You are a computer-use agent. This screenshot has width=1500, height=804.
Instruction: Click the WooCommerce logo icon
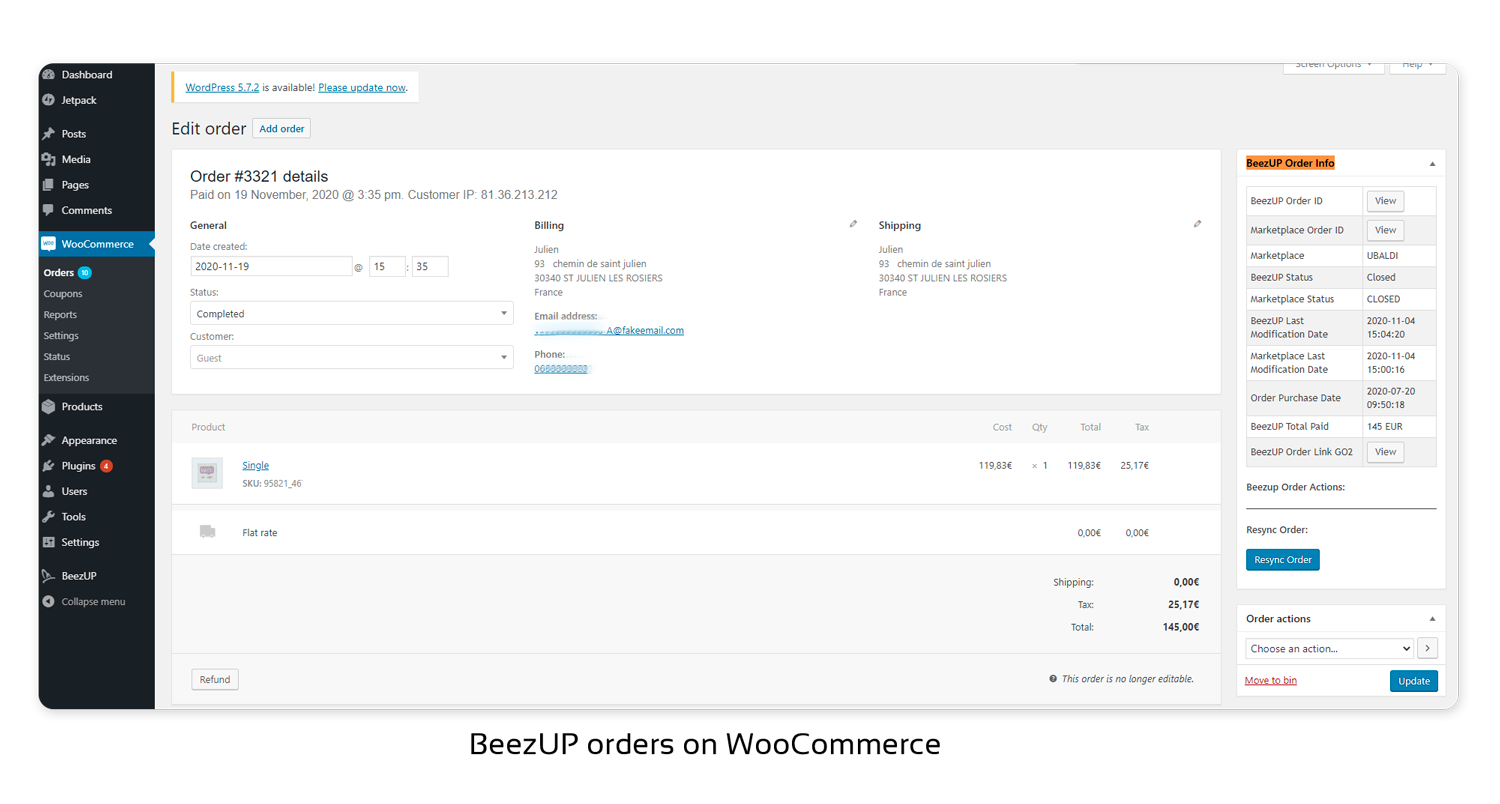pyautogui.click(x=48, y=244)
